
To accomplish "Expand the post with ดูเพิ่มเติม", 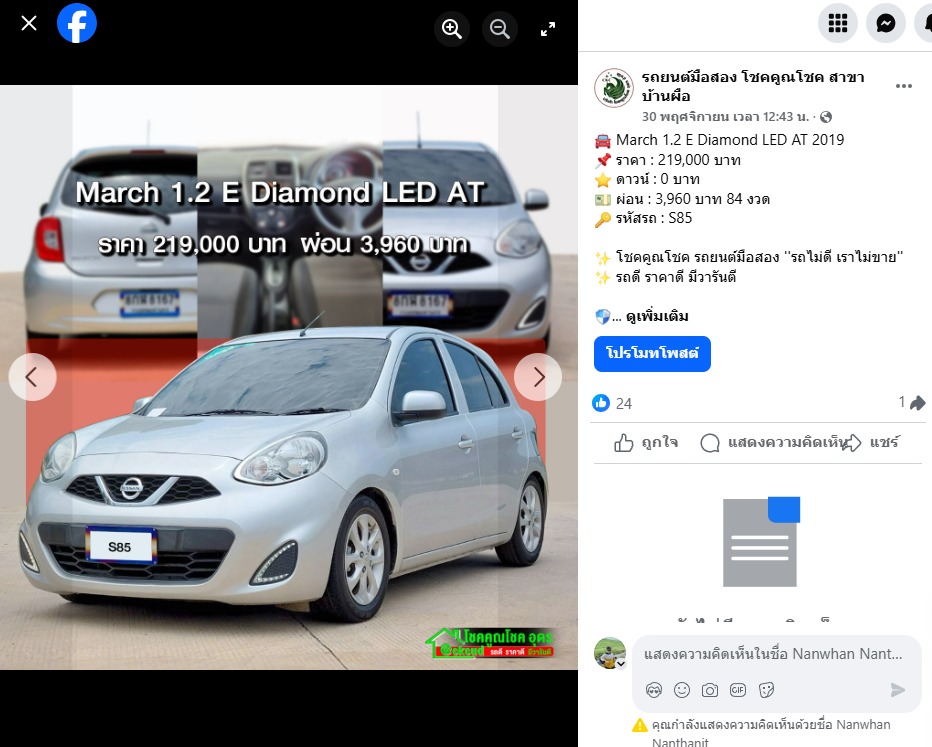I will pos(657,316).
